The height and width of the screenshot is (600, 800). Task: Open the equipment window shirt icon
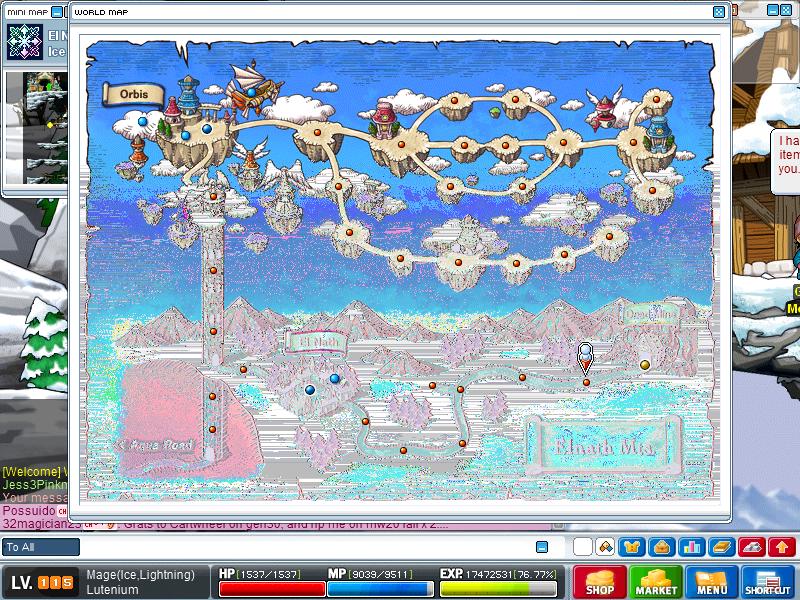pyautogui.click(x=631, y=547)
